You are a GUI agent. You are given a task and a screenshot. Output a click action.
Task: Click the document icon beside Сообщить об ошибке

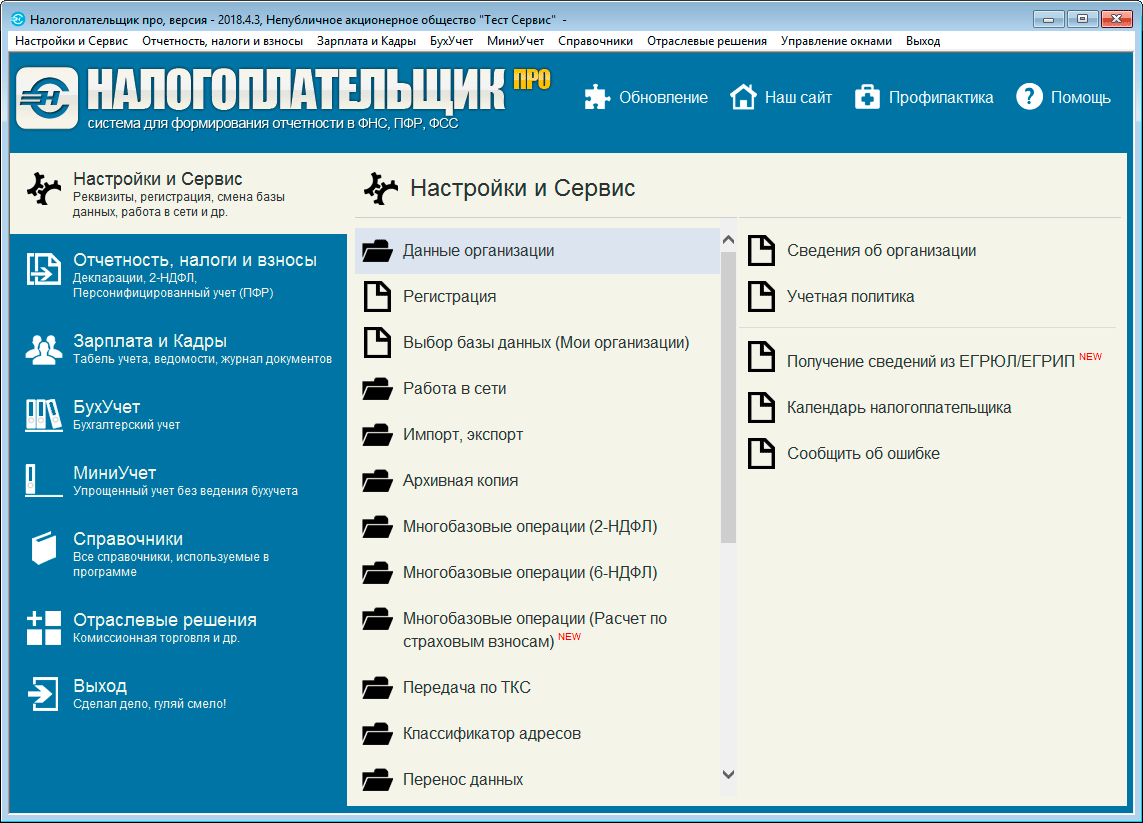[x=762, y=453]
